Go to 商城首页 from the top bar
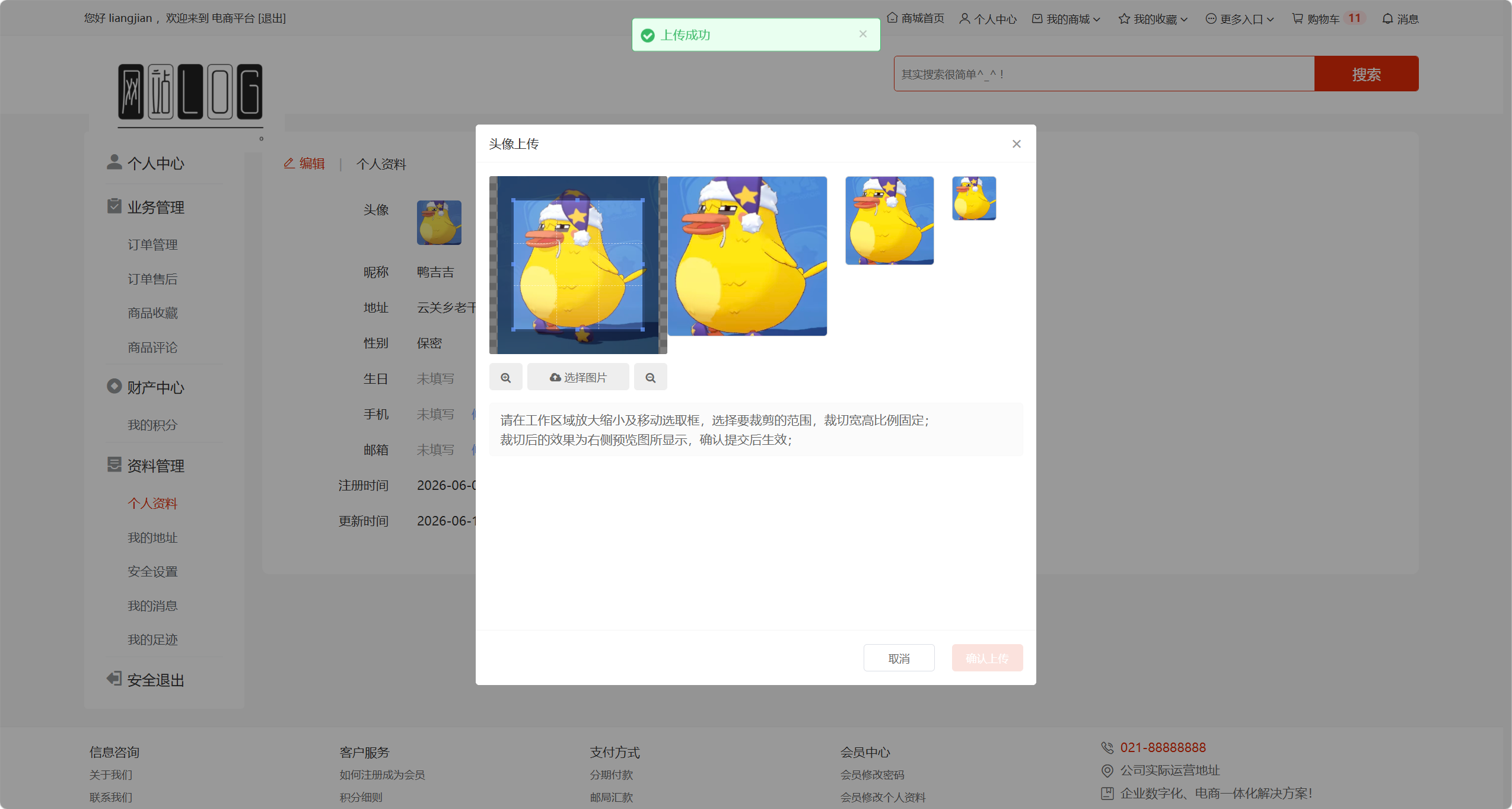Viewport: 1512px width, 809px height. [x=915, y=18]
